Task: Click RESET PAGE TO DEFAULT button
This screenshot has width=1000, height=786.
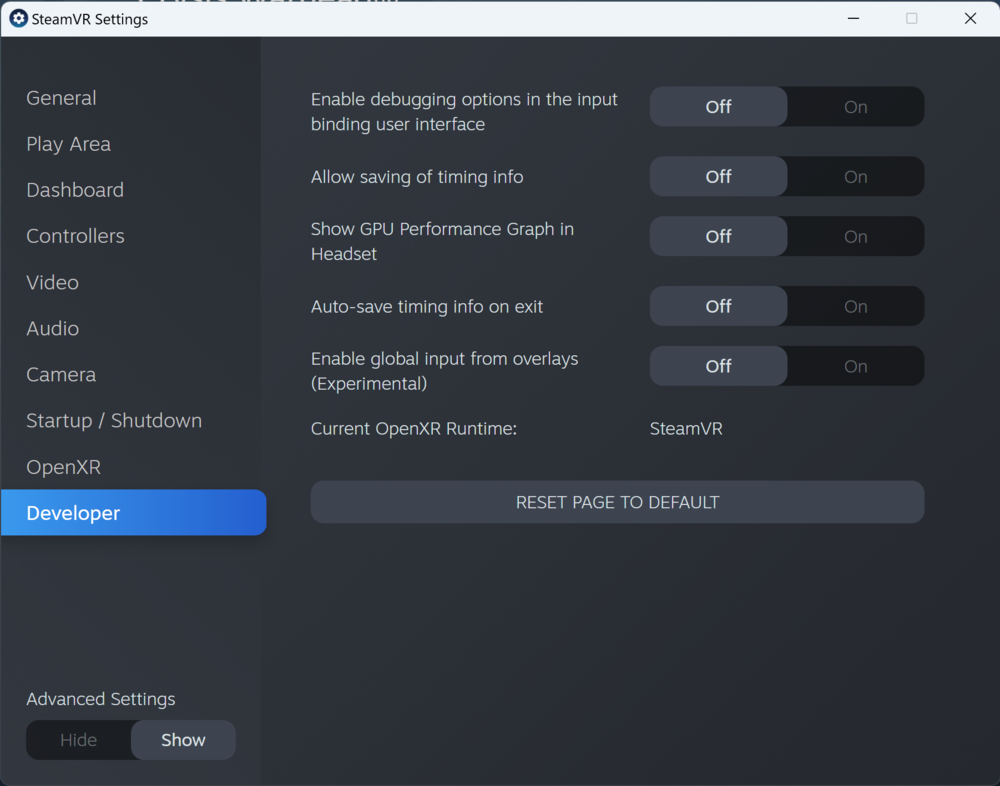Action: (617, 502)
